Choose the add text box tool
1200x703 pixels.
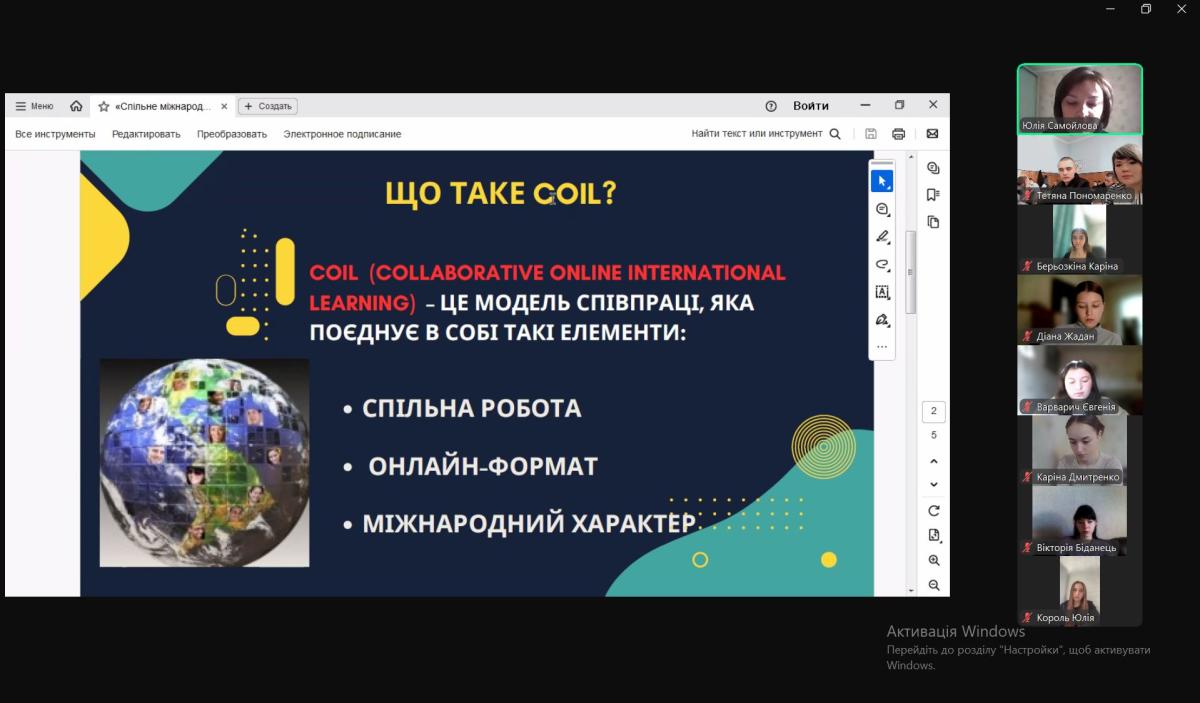tap(882, 293)
